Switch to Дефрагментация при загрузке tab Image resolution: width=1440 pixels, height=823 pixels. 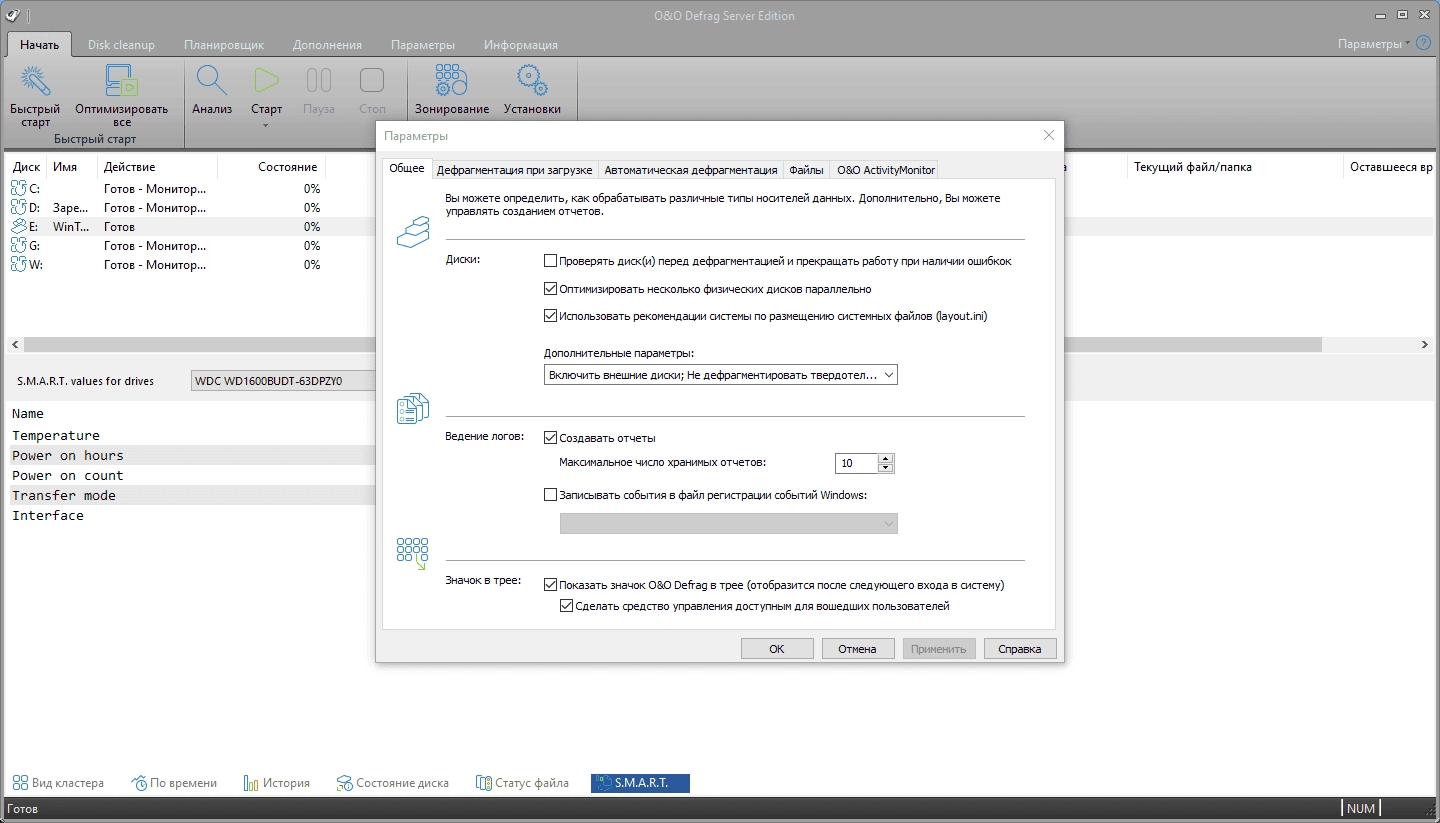[x=514, y=170]
